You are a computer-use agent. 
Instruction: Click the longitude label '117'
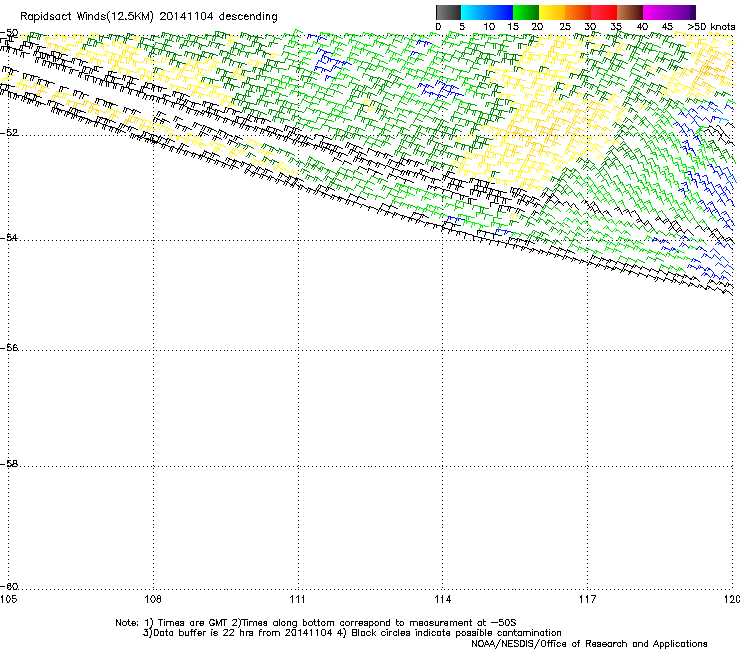[587, 599]
